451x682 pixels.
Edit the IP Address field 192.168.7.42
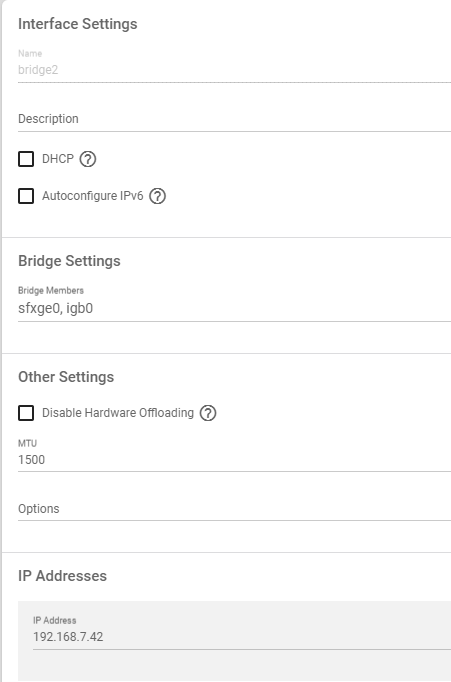[x=242, y=637]
